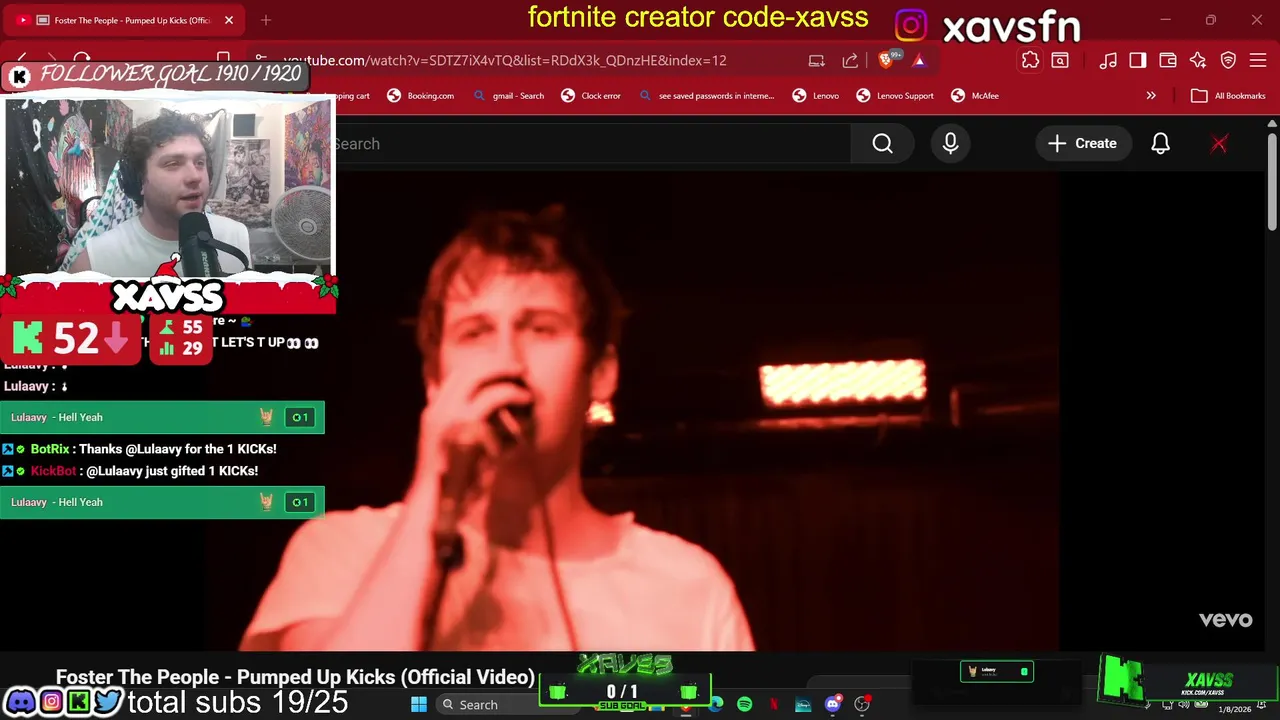The width and height of the screenshot is (1280, 720).
Task: Open the search tabs toolbar icon
Action: (x=1060, y=60)
